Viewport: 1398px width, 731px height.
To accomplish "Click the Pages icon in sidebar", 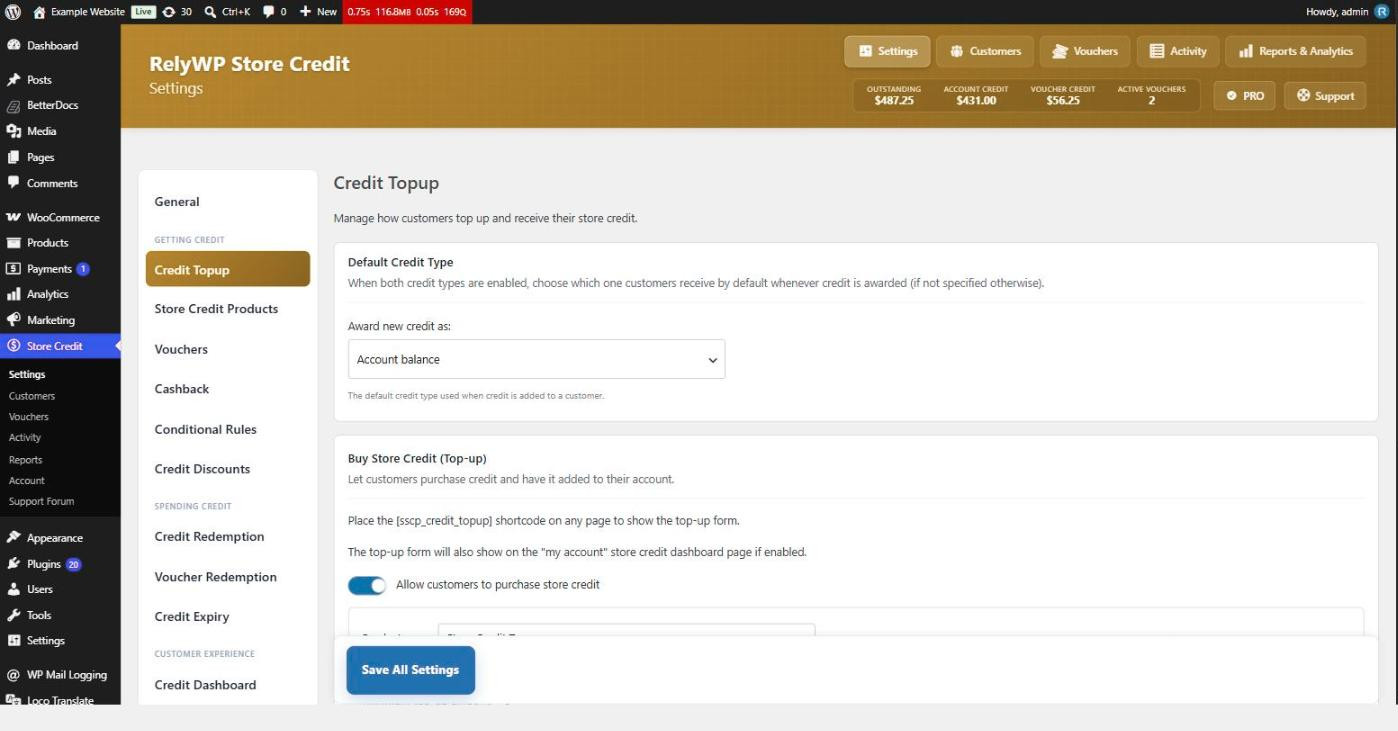I will (14, 157).
